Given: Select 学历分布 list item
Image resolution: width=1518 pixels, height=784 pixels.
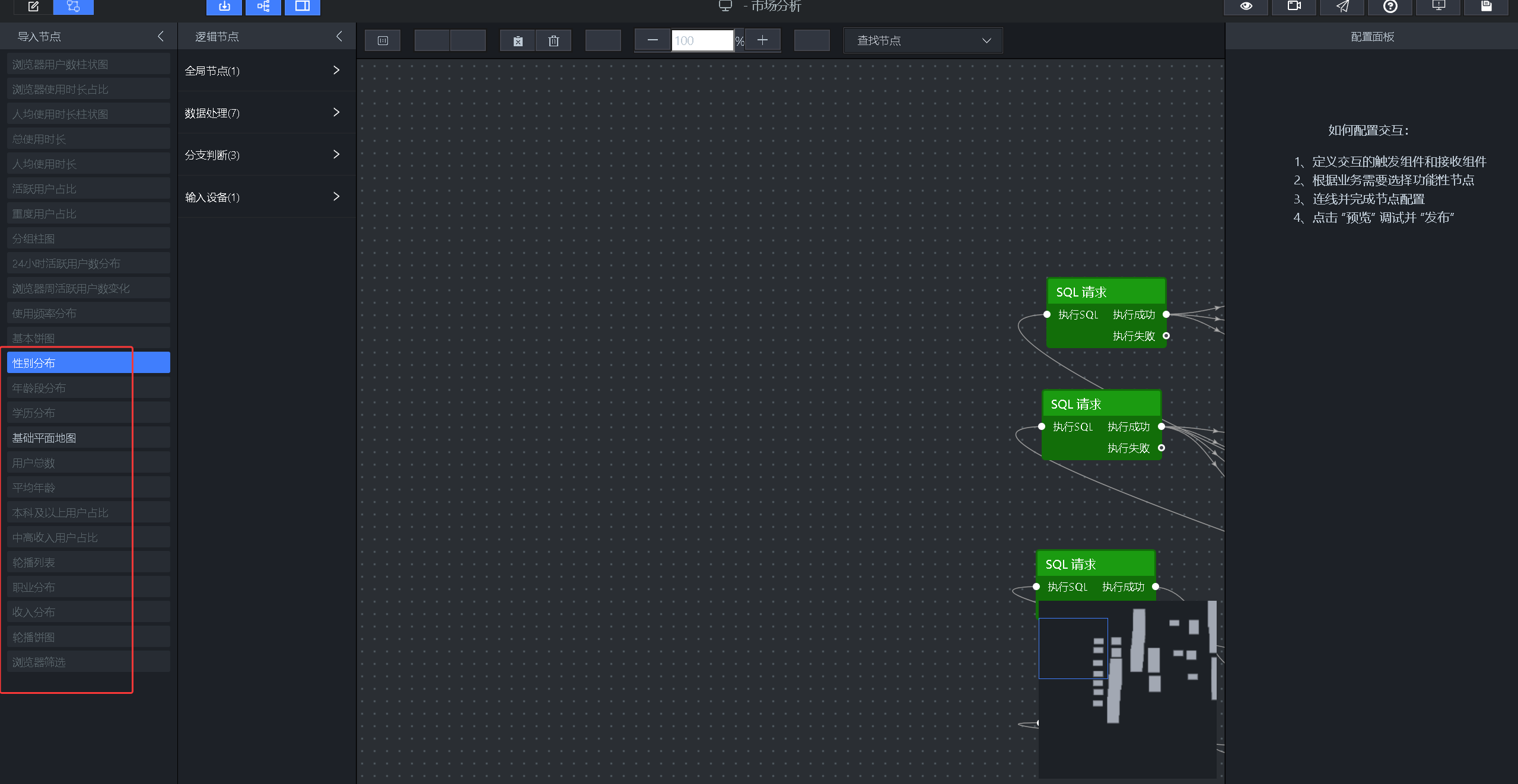Looking at the screenshot, I should click(x=88, y=413).
